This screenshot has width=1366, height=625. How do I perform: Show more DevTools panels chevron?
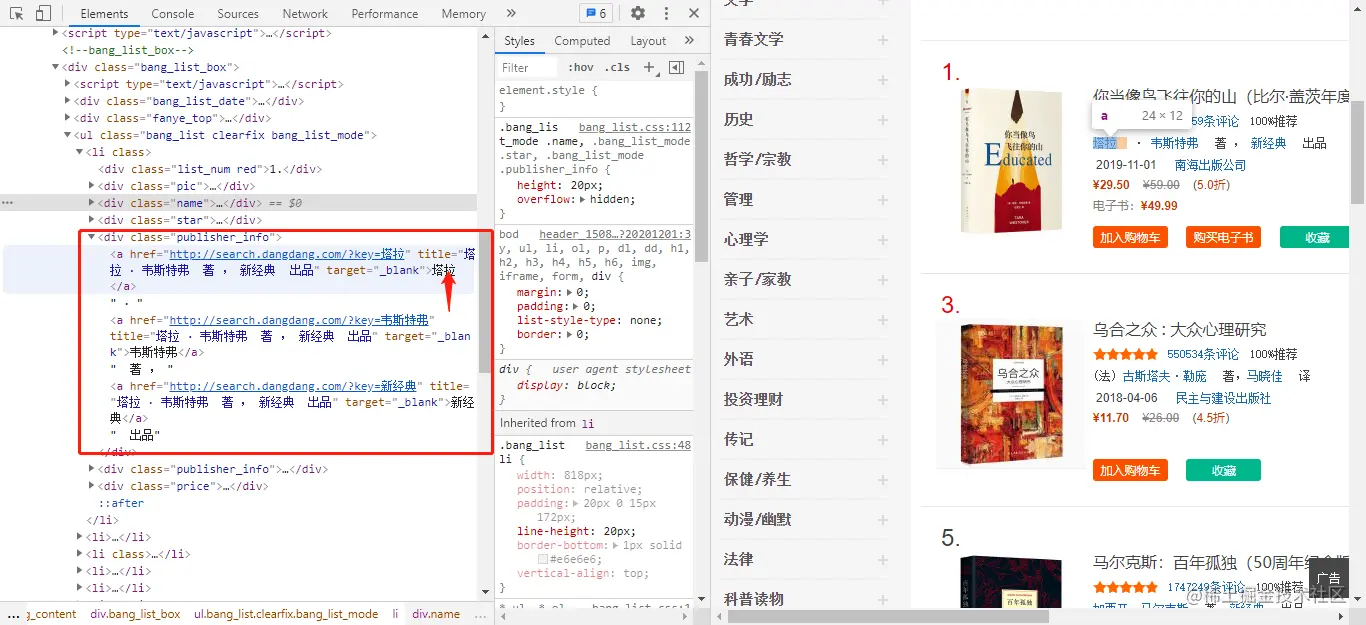pos(511,14)
